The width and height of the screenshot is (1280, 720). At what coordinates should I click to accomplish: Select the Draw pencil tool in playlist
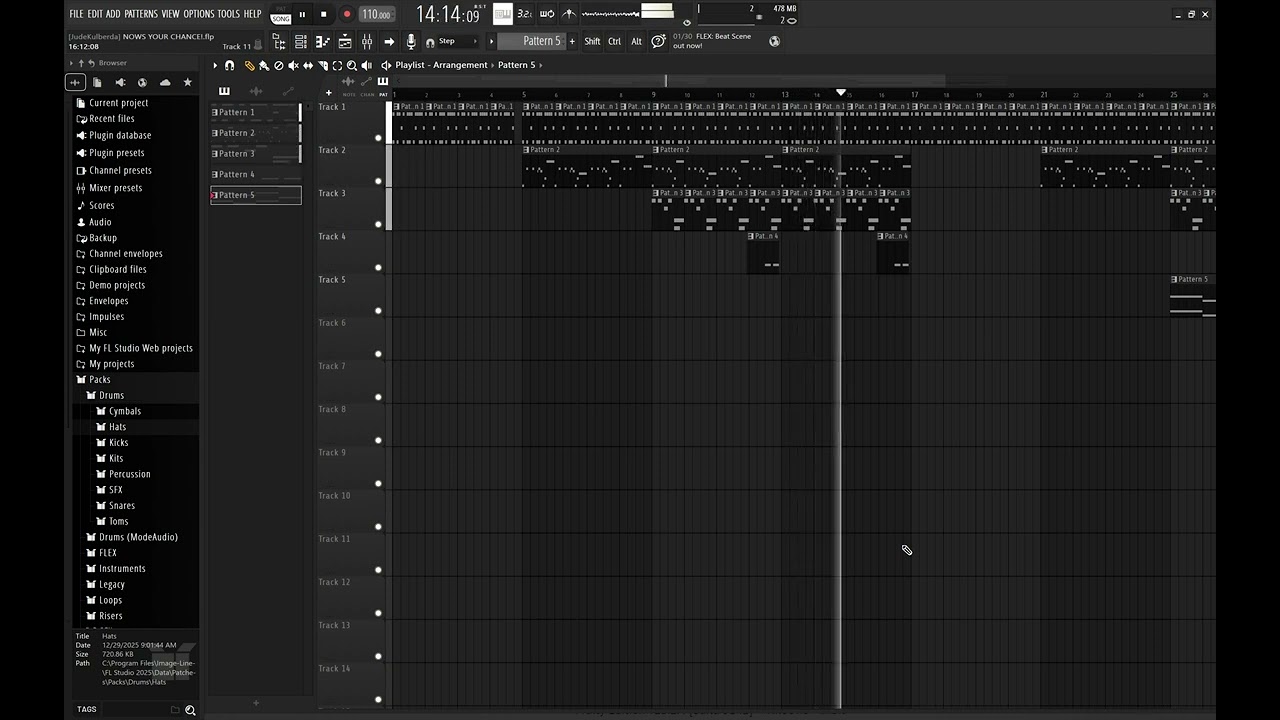pyautogui.click(x=249, y=65)
